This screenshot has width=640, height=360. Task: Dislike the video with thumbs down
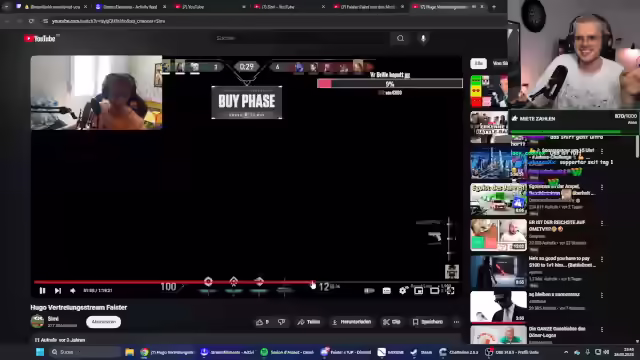pyautogui.click(x=282, y=322)
